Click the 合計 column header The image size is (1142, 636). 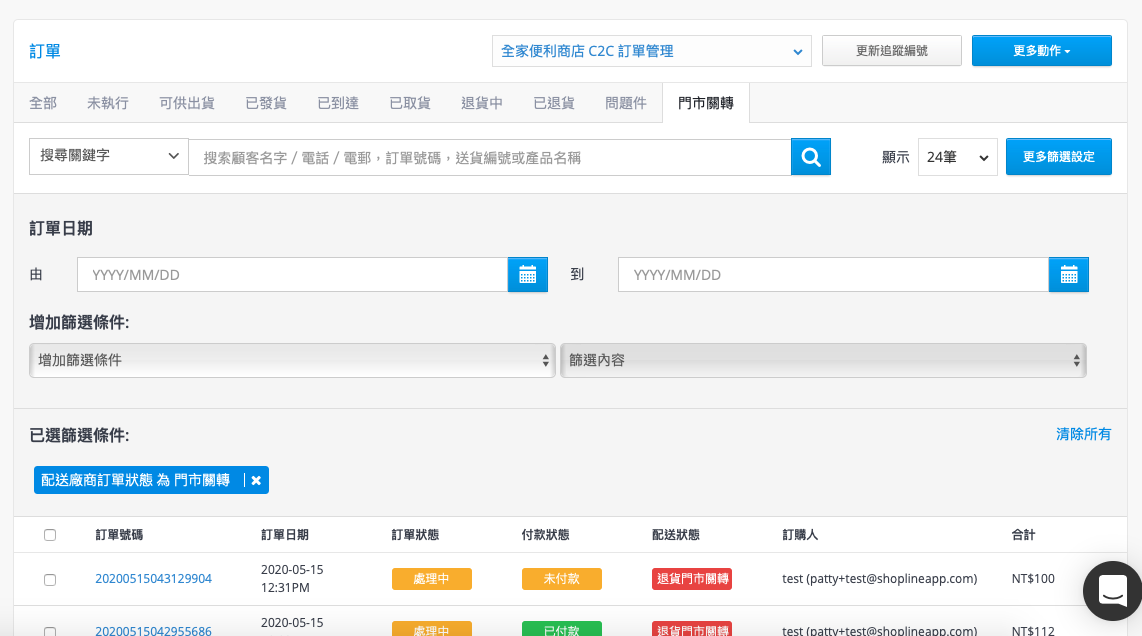1023,535
